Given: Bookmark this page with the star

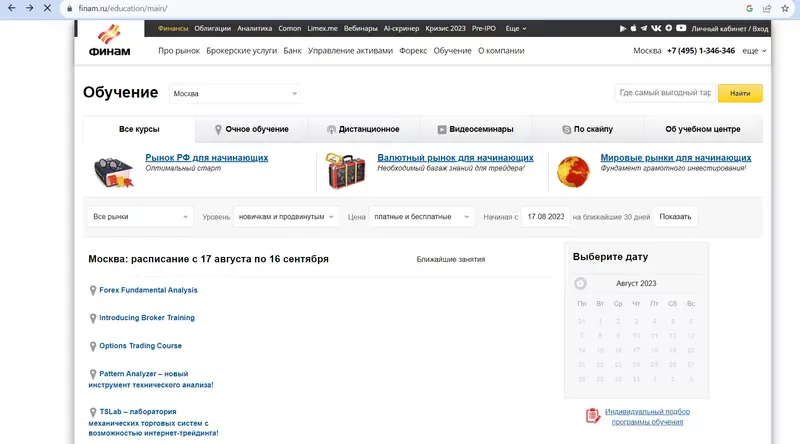Looking at the screenshot, I should [x=785, y=8].
